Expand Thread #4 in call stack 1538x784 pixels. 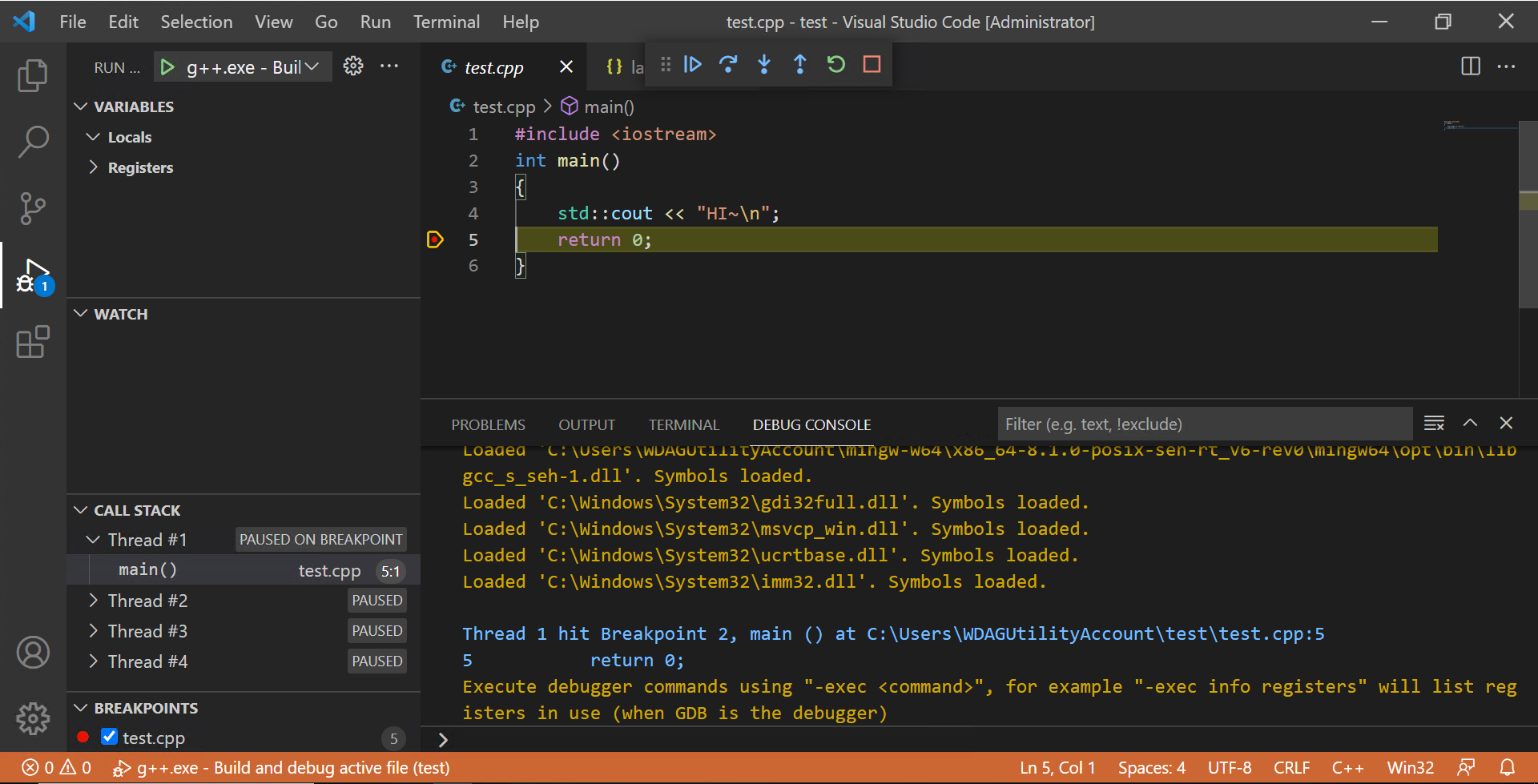coord(93,661)
